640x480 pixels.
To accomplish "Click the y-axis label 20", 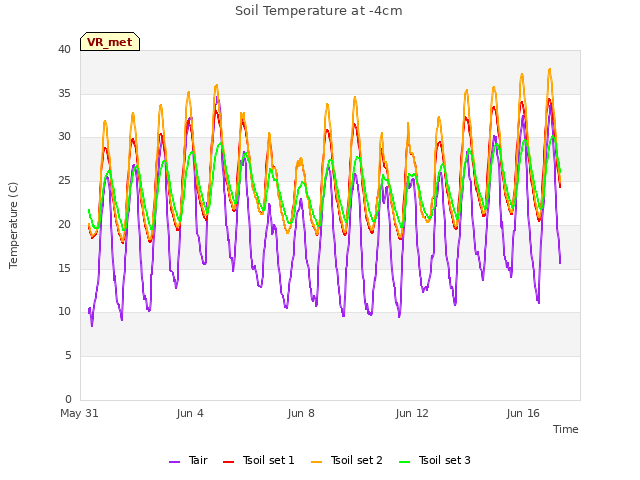I will [x=64, y=224].
